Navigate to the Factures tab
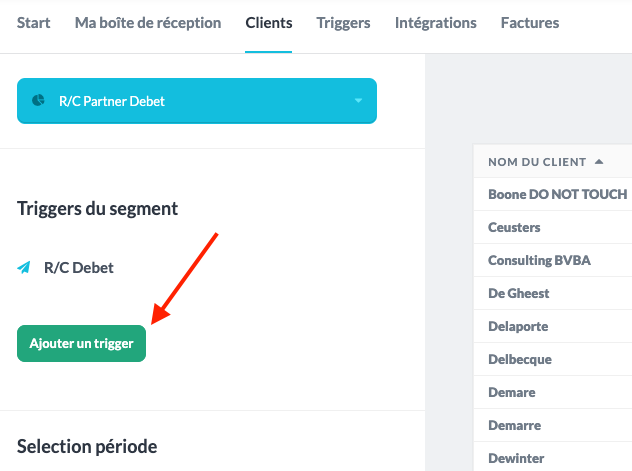Image resolution: width=632 pixels, height=471 pixels. pos(530,23)
